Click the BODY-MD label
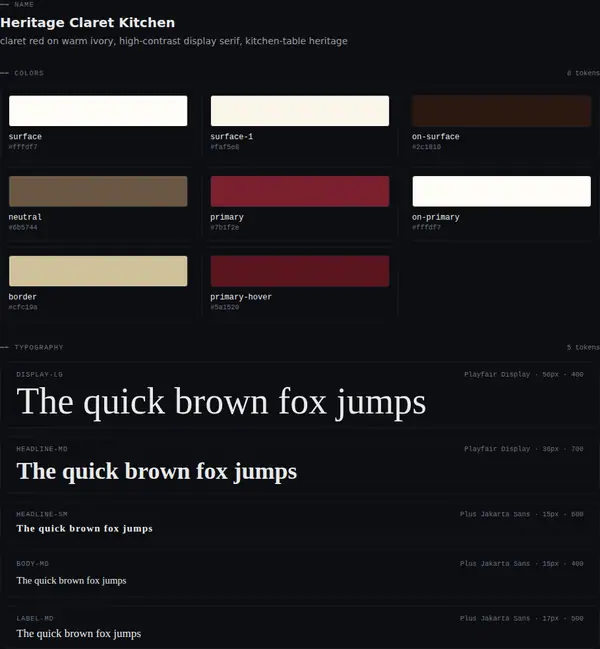The width and height of the screenshot is (600, 649). pyautogui.click(x=33, y=564)
